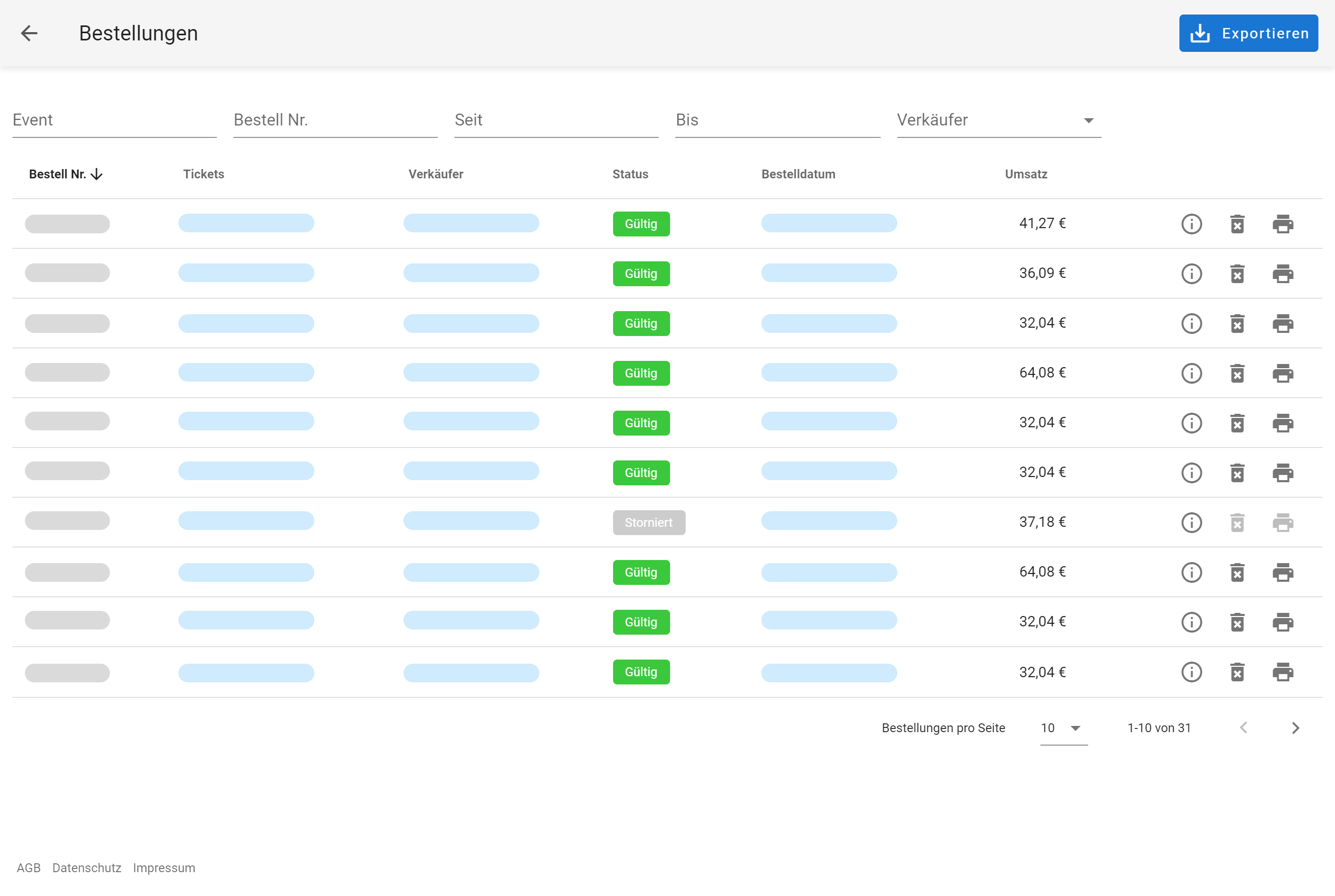Delete the 41,27 € order
Screen dimensions: 1335x896
tap(1236, 224)
